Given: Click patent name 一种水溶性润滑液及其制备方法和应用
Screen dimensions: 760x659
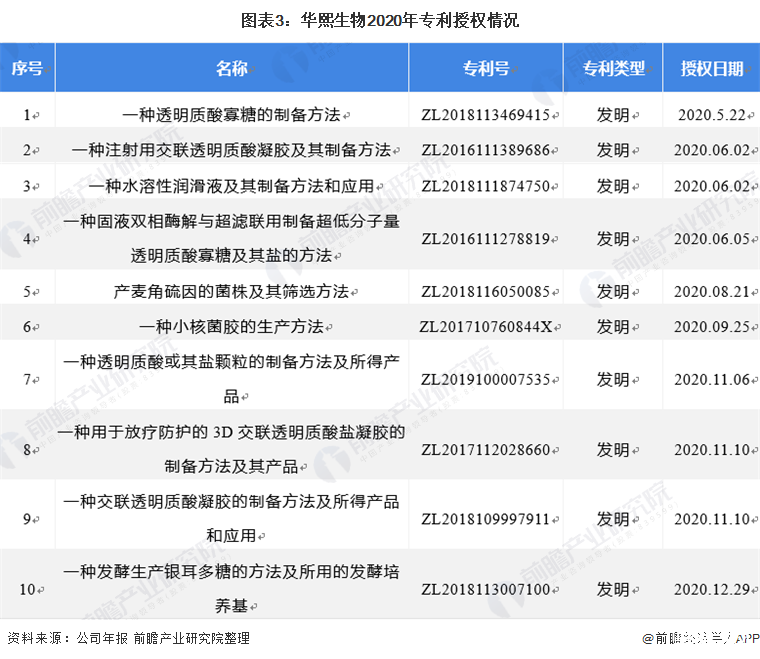Looking at the screenshot, I should pos(232,186).
